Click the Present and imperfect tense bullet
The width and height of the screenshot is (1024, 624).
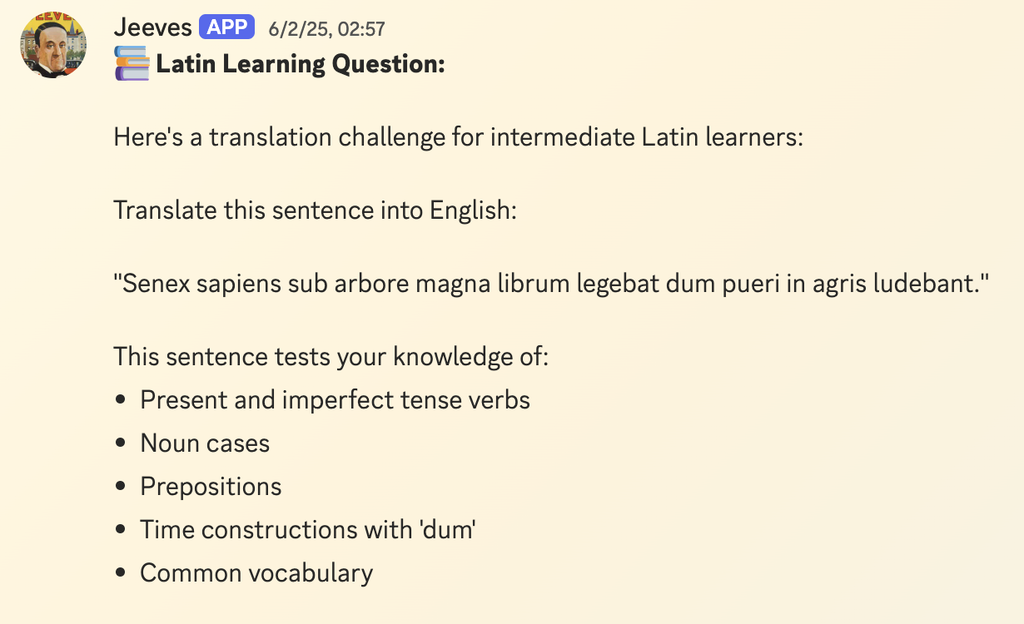[336, 399]
